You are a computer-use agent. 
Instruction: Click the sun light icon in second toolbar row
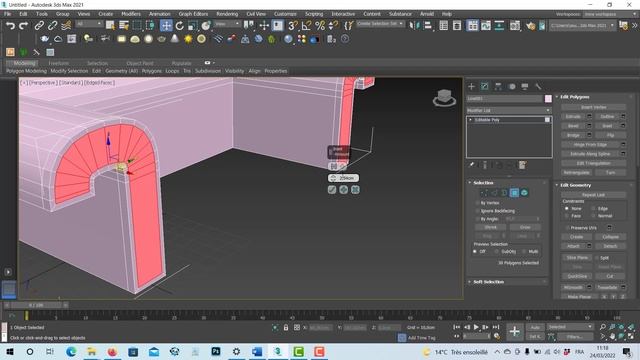coord(188,39)
